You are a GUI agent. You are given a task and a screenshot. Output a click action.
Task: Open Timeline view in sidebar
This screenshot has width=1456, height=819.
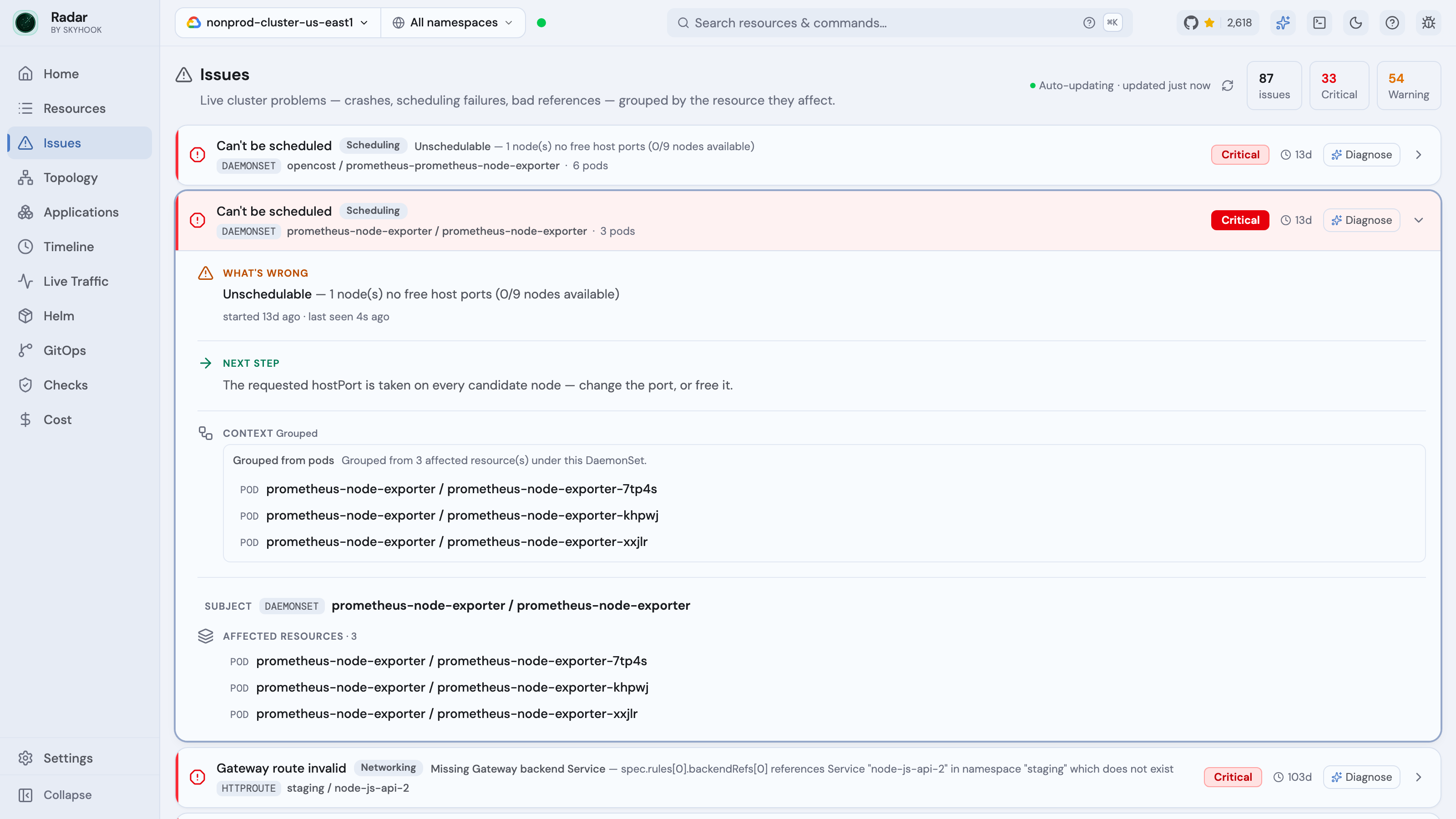click(x=80, y=247)
